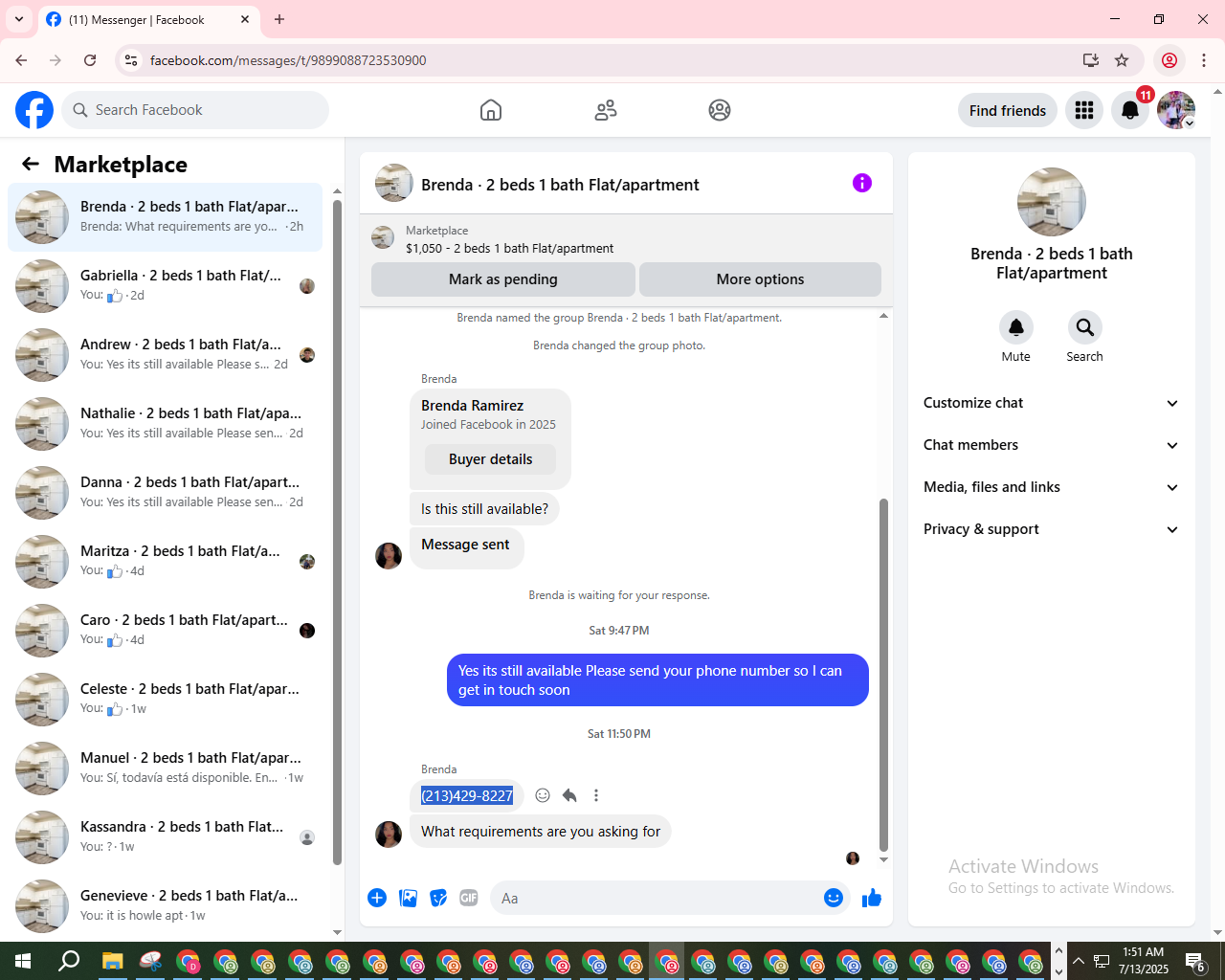
Task: Open the Facebook logo home link
Action: pos(34,110)
